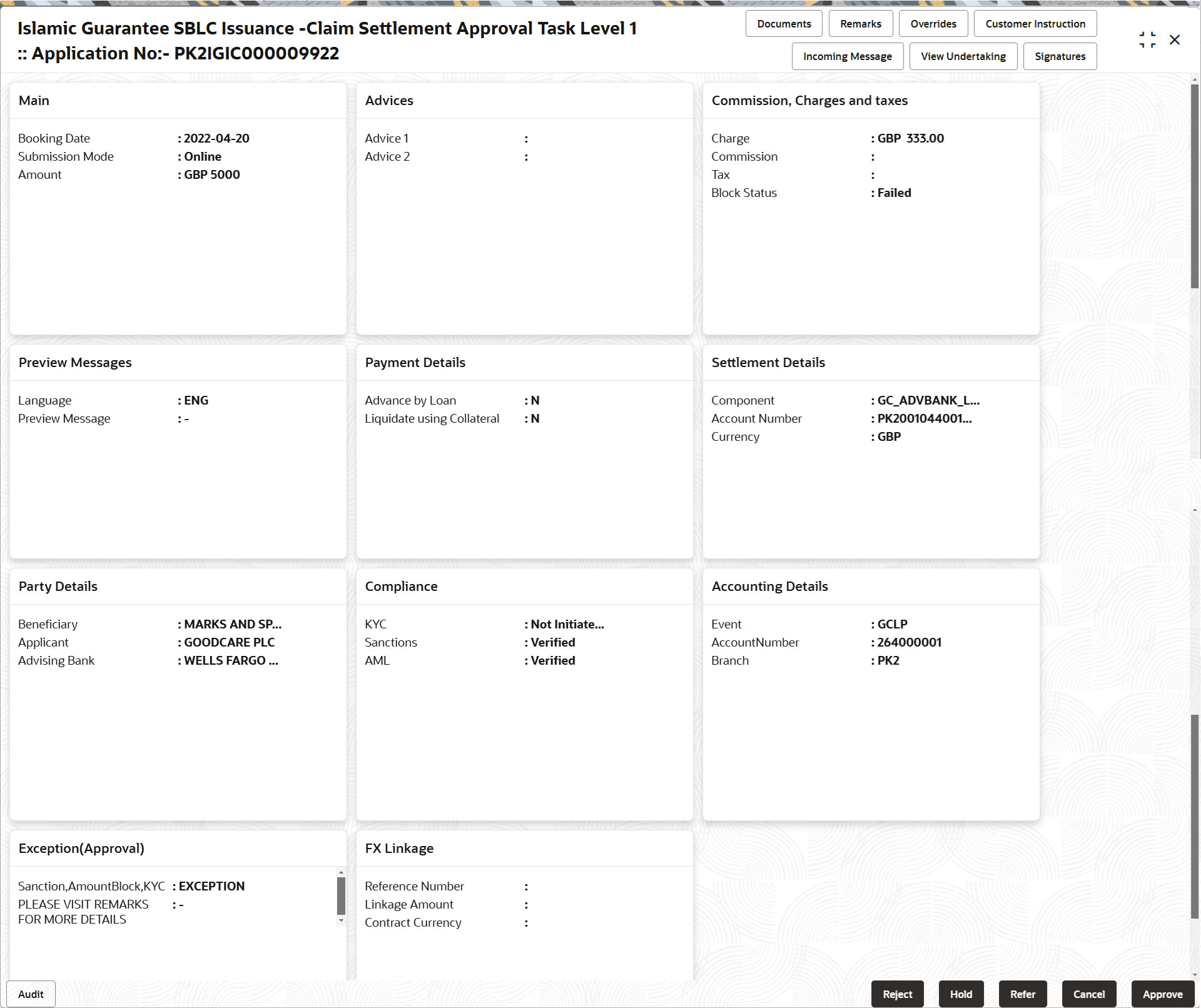The image size is (1201, 1008).
Task: Open the Documents view
Action: (x=784, y=23)
